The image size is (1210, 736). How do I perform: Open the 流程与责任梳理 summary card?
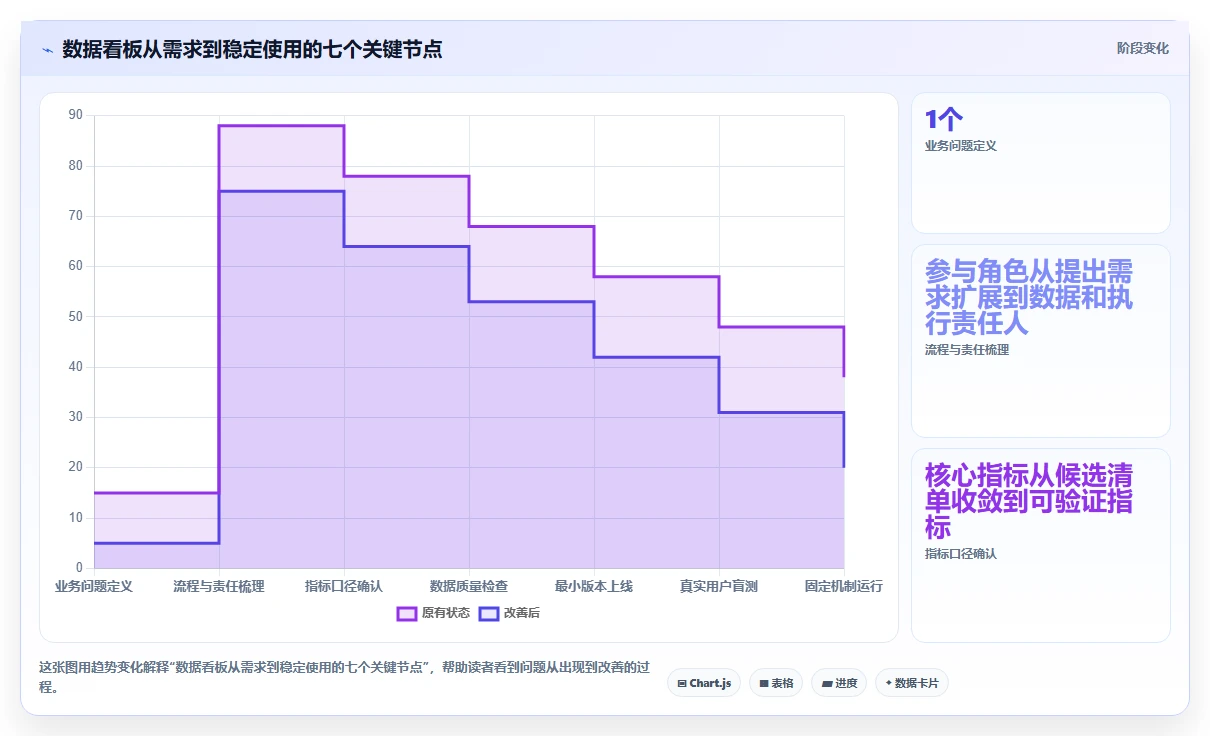click(x=1041, y=341)
